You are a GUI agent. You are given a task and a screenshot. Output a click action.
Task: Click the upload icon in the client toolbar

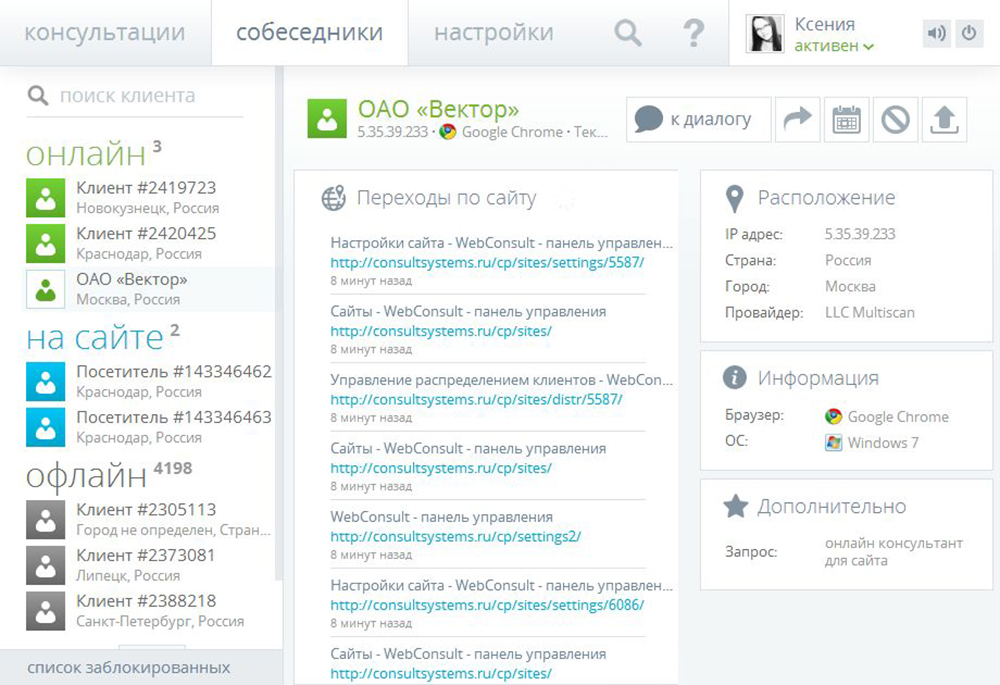pos(943,119)
